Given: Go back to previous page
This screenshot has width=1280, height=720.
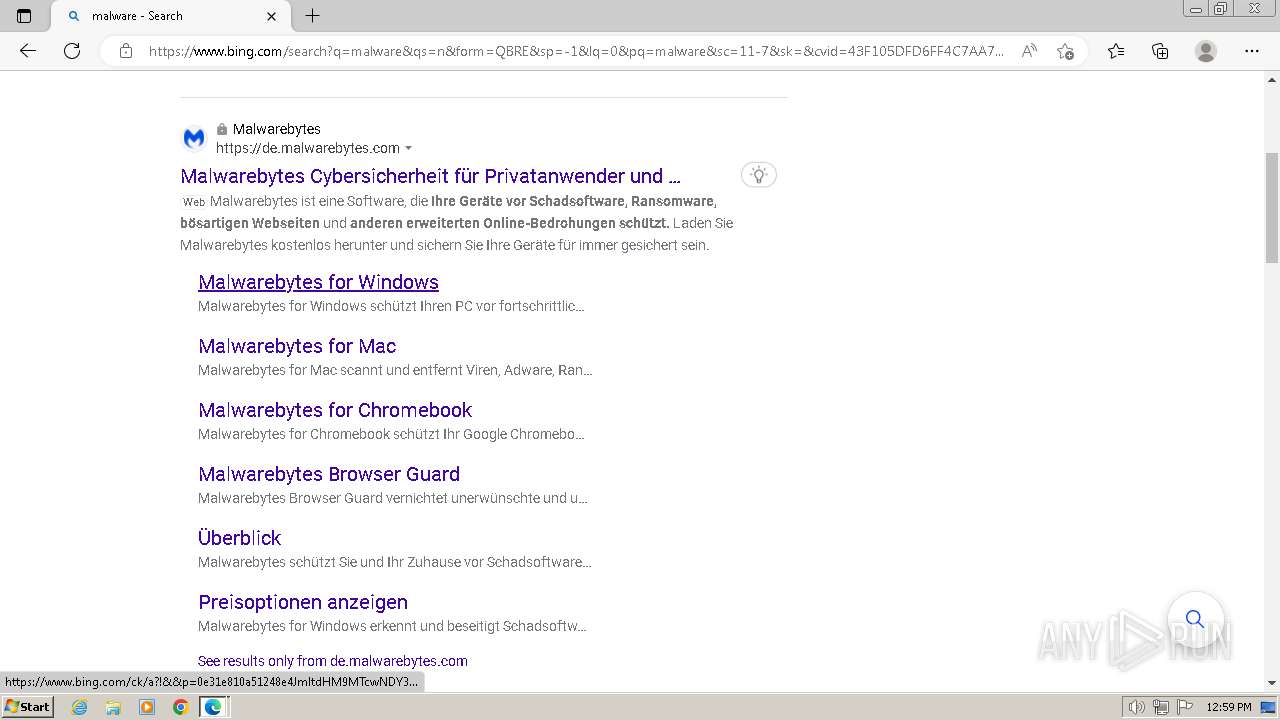Looking at the screenshot, I should pyautogui.click(x=28, y=51).
